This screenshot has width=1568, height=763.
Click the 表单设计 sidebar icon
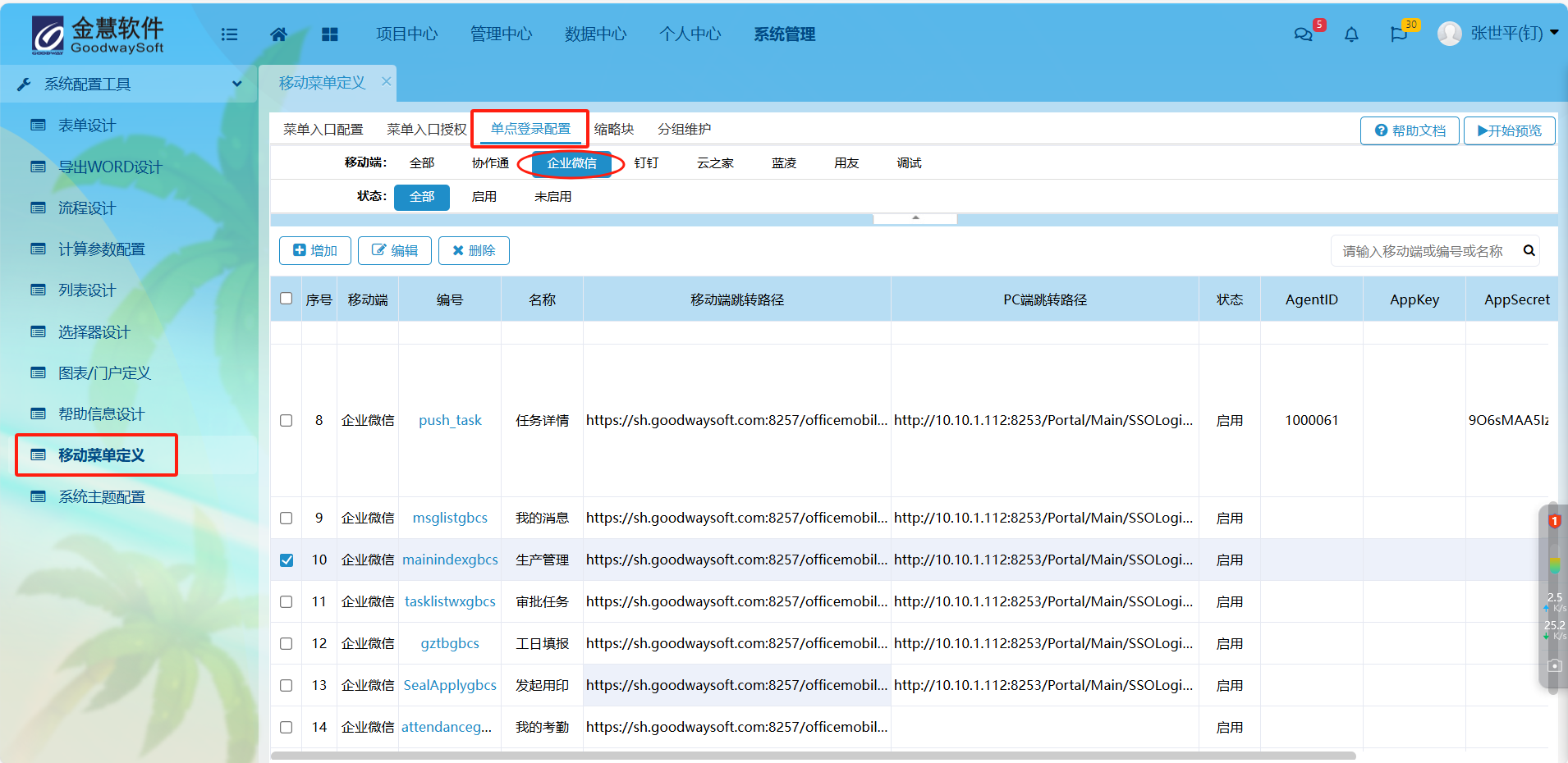[38, 125]
